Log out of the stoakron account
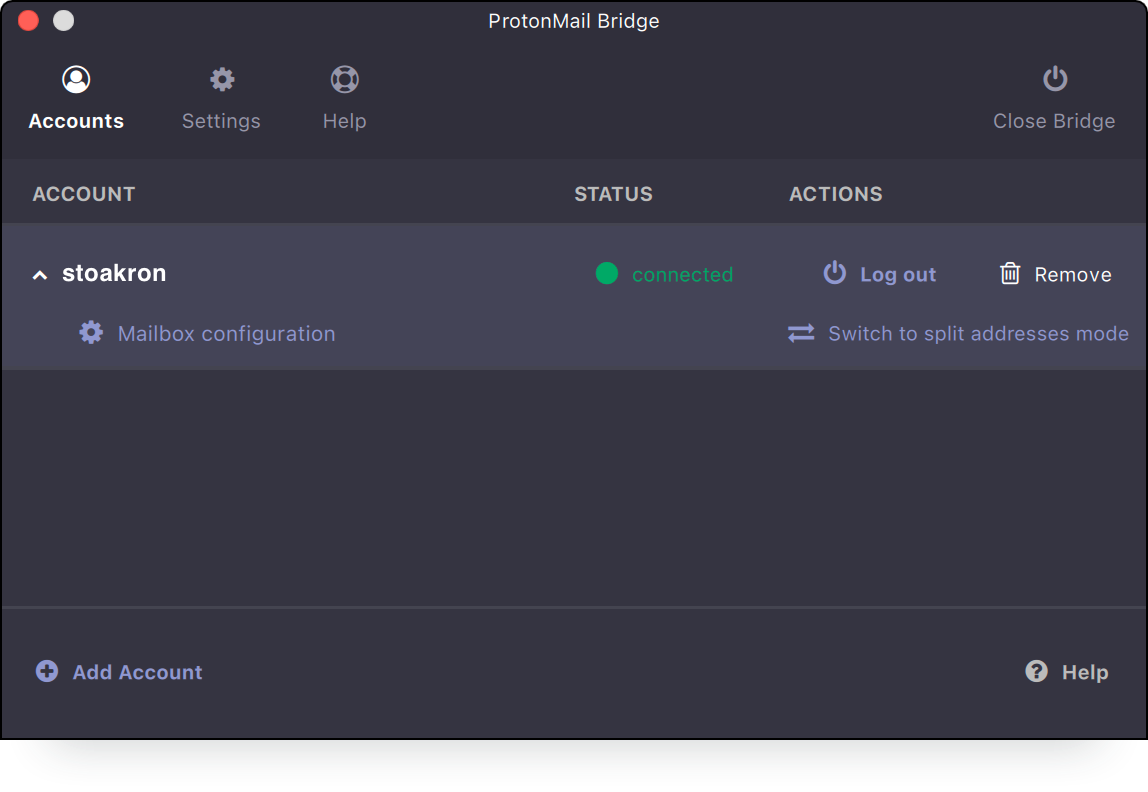 point(898,274)
